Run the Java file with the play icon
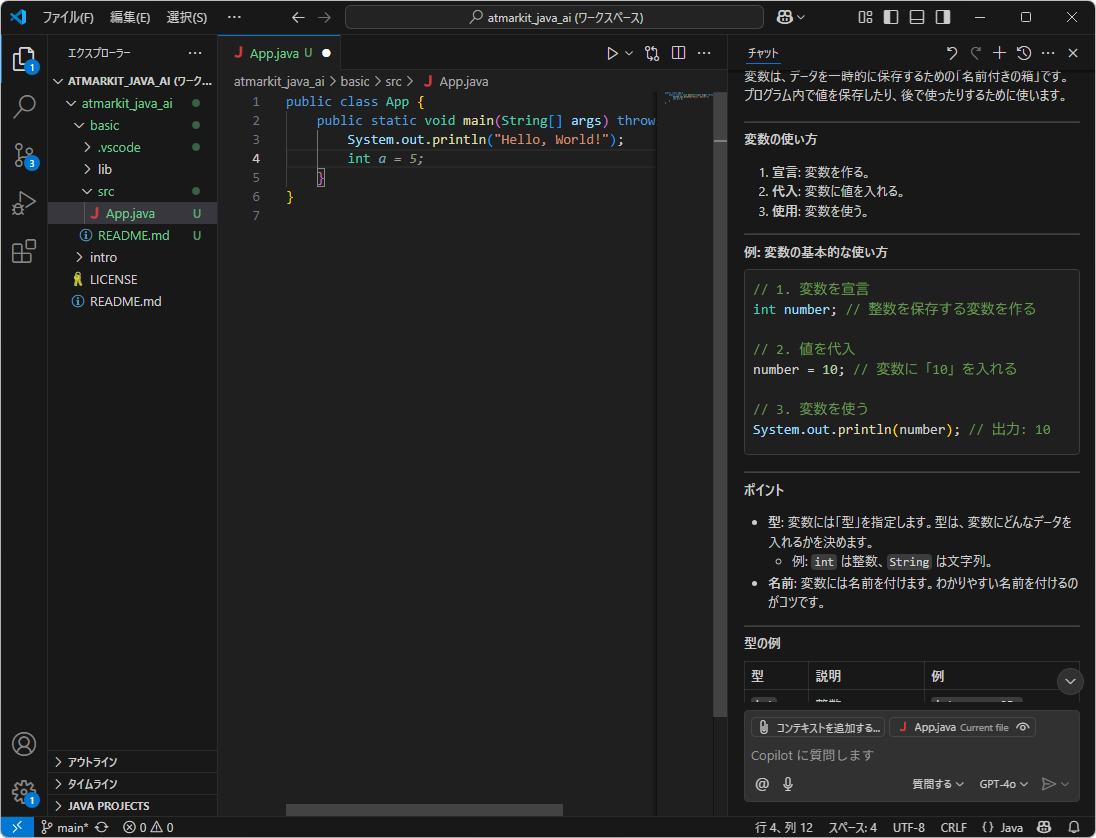Image resolution: width=1096 pixels, height=838 pixels. (612, 52)
